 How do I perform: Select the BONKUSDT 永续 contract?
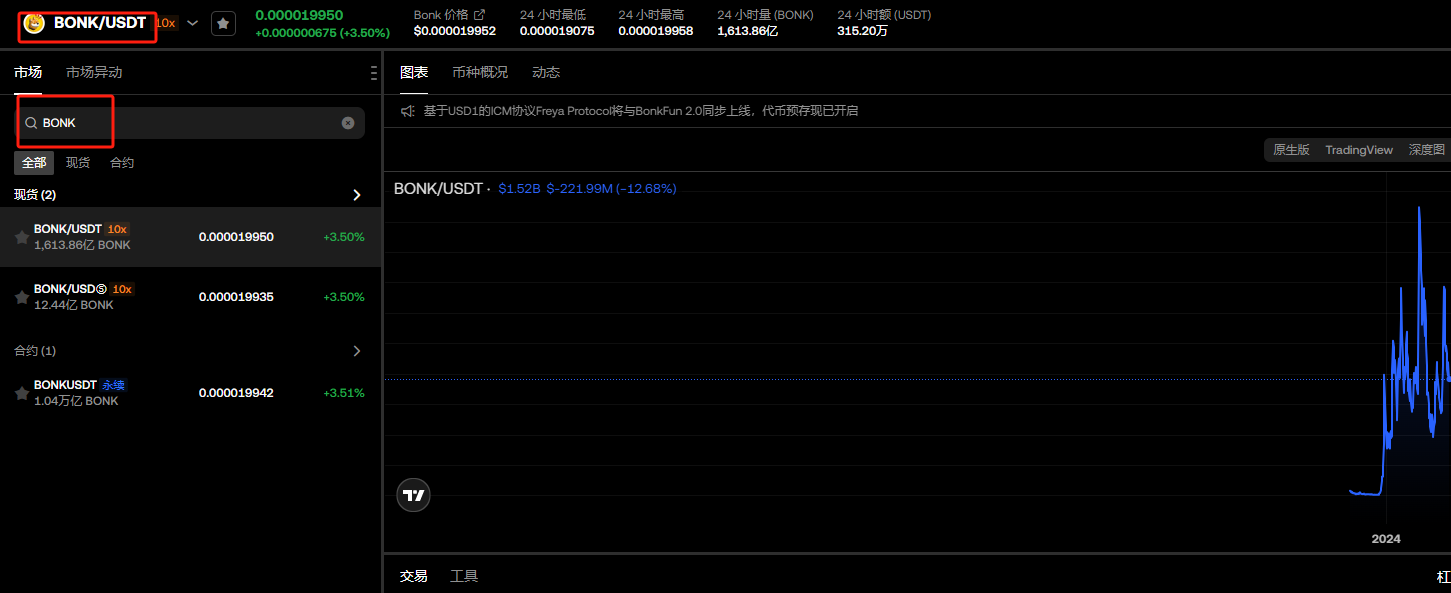[x=190, y=393]
